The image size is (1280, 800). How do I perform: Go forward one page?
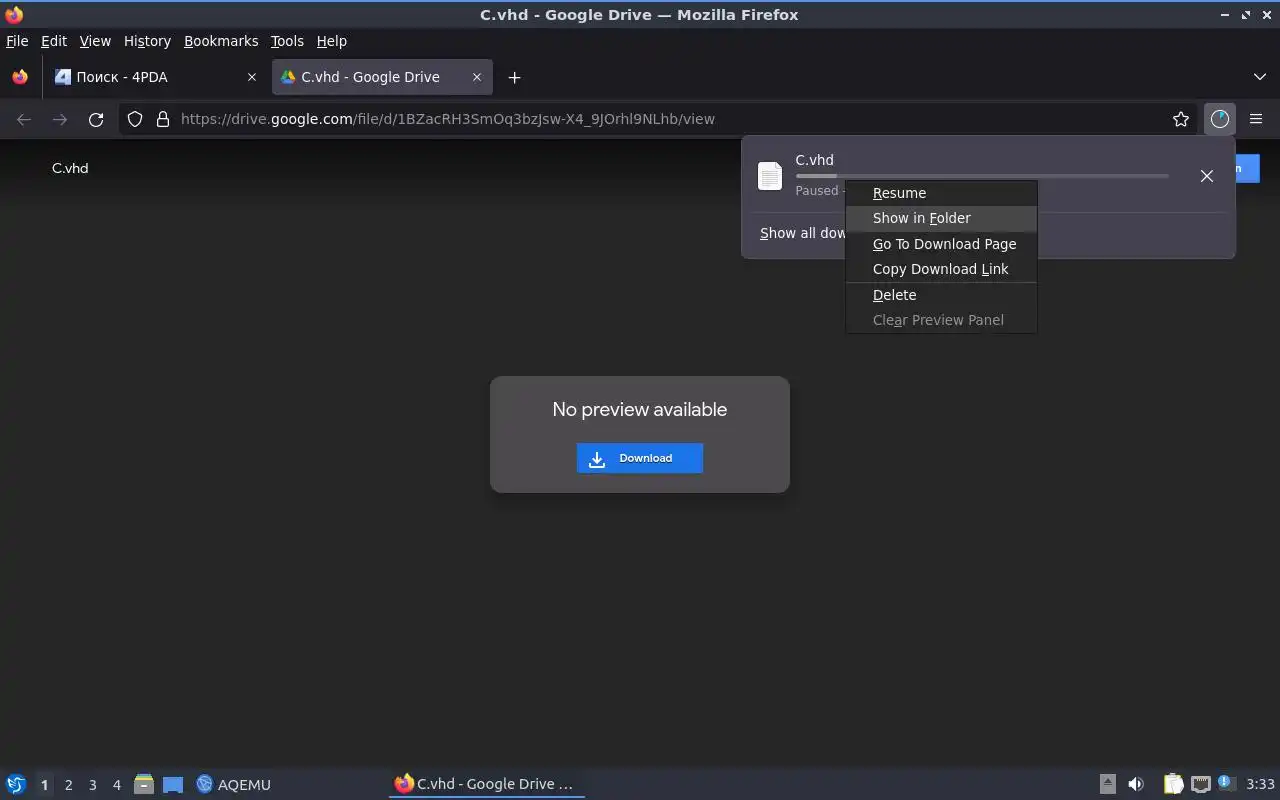tap(60, 119)
